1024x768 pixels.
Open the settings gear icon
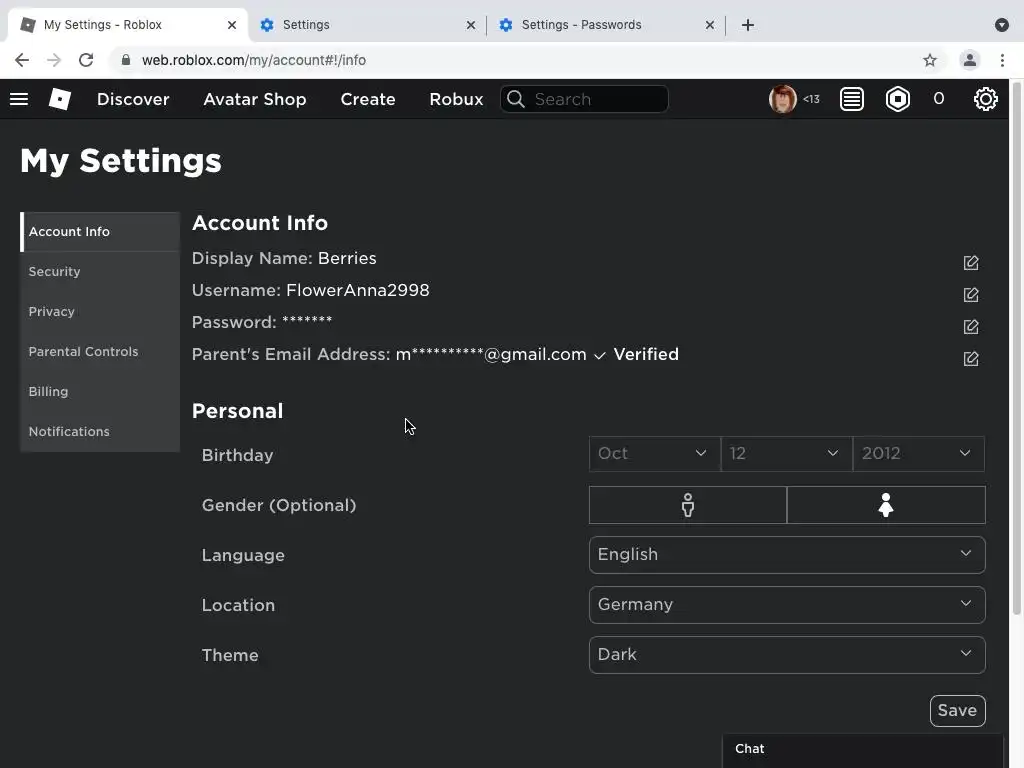coord(985,99)
